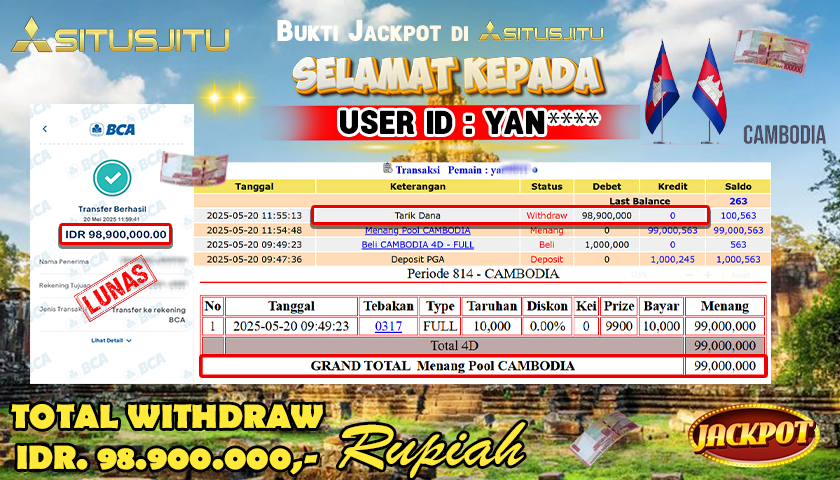Open the 0317 tebakan link
Image resolution: width=840 pixels, height=480 pixels.
pos(388,326)
